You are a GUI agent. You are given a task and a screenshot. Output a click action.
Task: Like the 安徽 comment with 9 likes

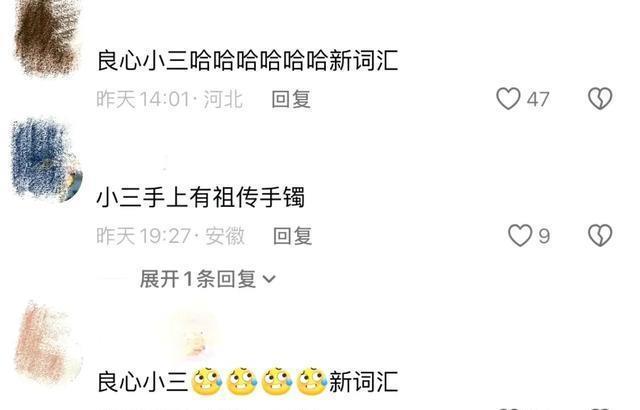pyautogui.click(x=520, y=235)
